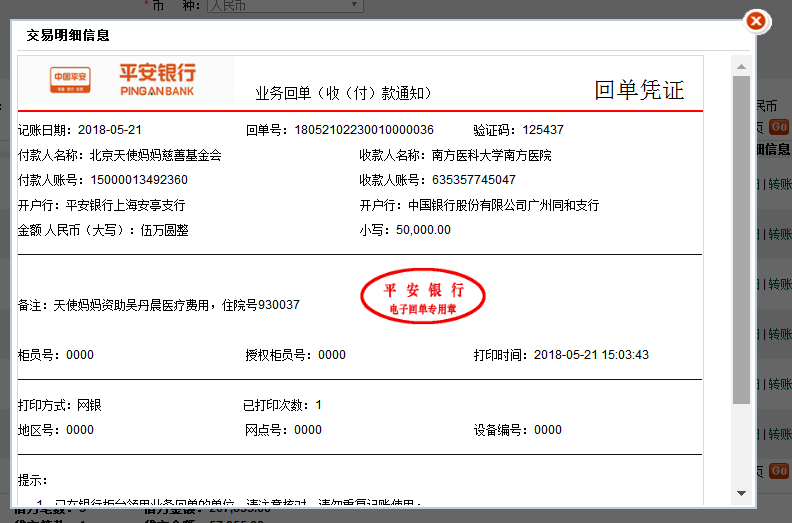The height and width of the screenshot is (523, 792).
Task: Close the 交易明细信息 dialog with the red X
Action: click(x=756, y=21)
